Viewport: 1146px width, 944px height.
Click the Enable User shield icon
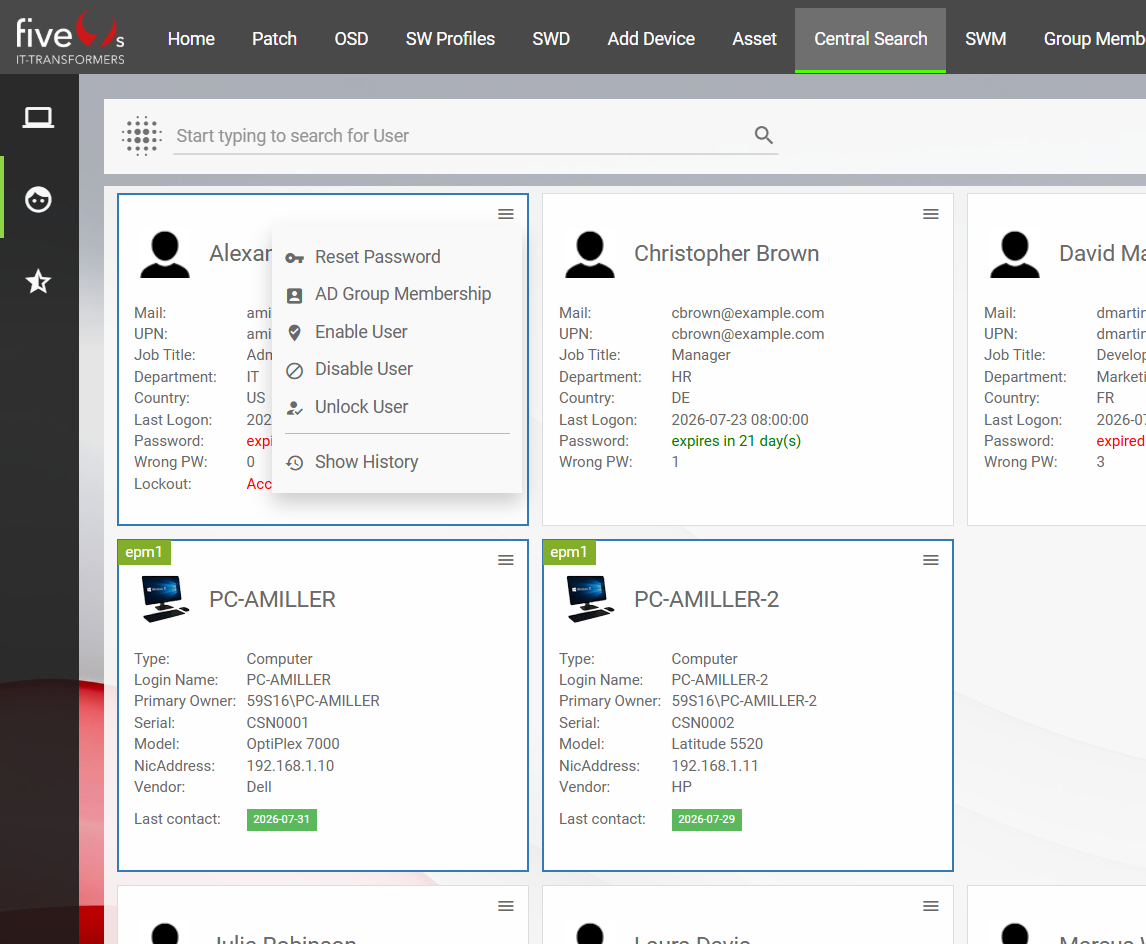295,332
